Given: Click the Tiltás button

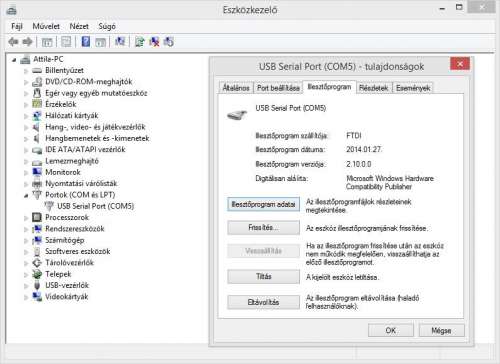Looking at the screenshot, I should point(263,276).
